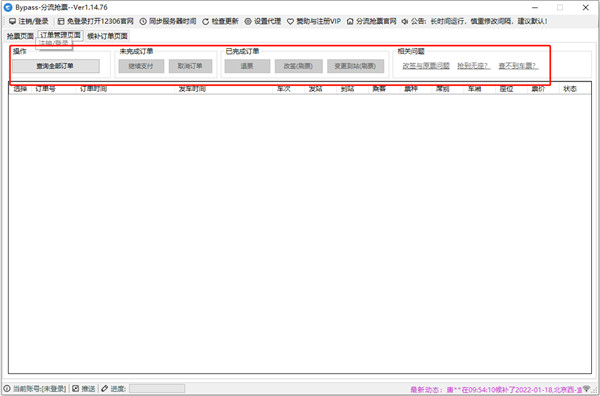The image size is (600, 396).
Task: Click 当前账号:[未登录] in the status bar
Action: point(35,389)
